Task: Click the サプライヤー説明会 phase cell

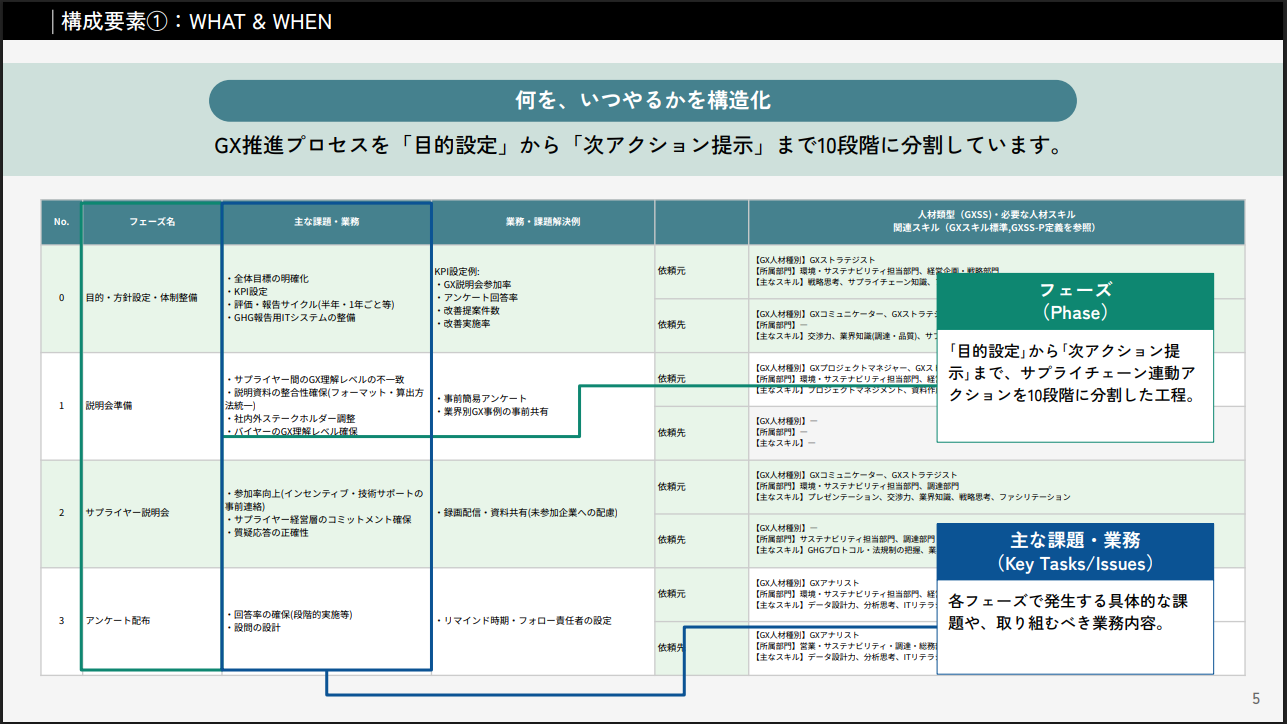Action: [128, 513]
